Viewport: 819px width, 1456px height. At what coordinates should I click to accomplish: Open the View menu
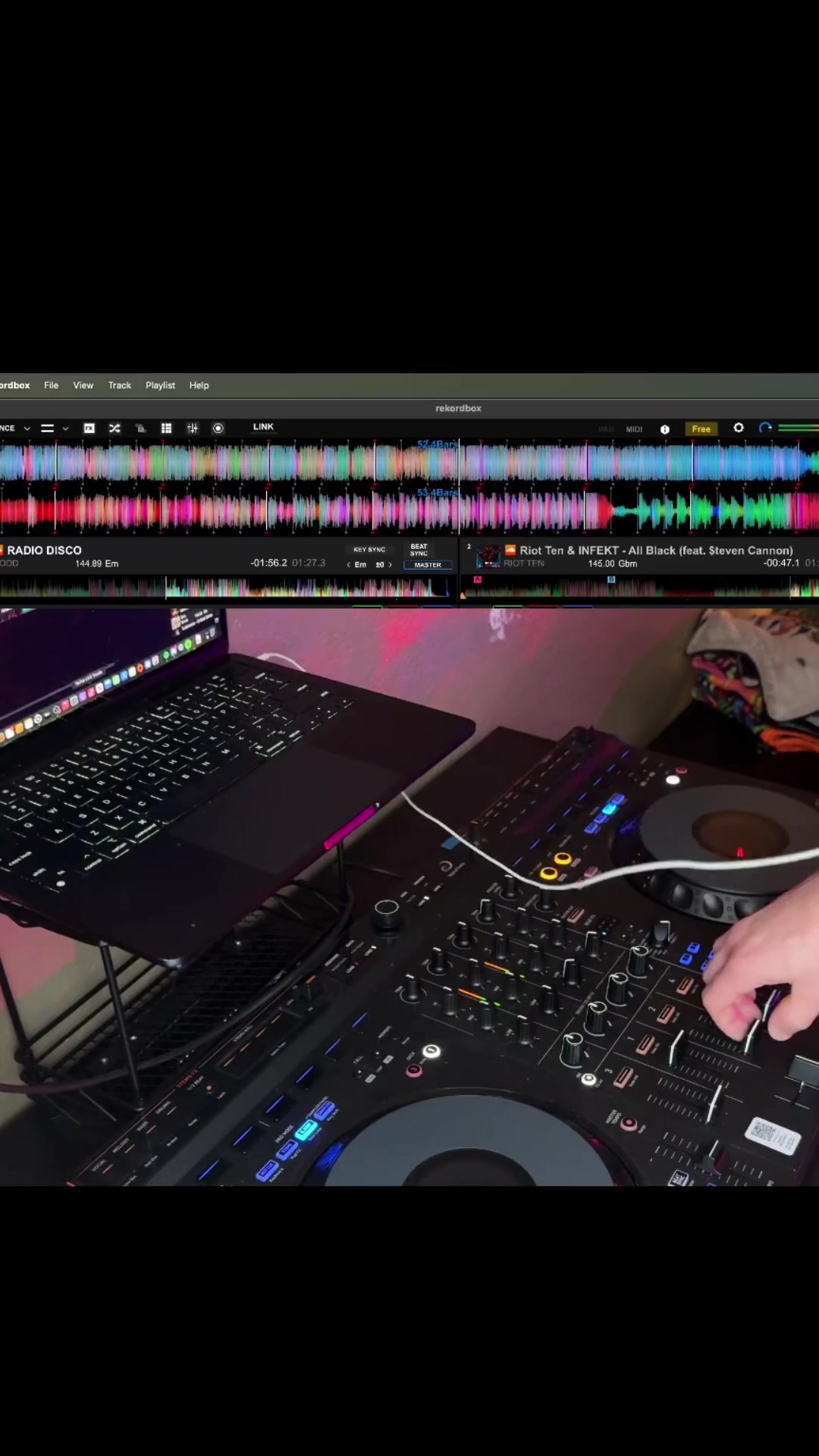[x=83, y=385]
